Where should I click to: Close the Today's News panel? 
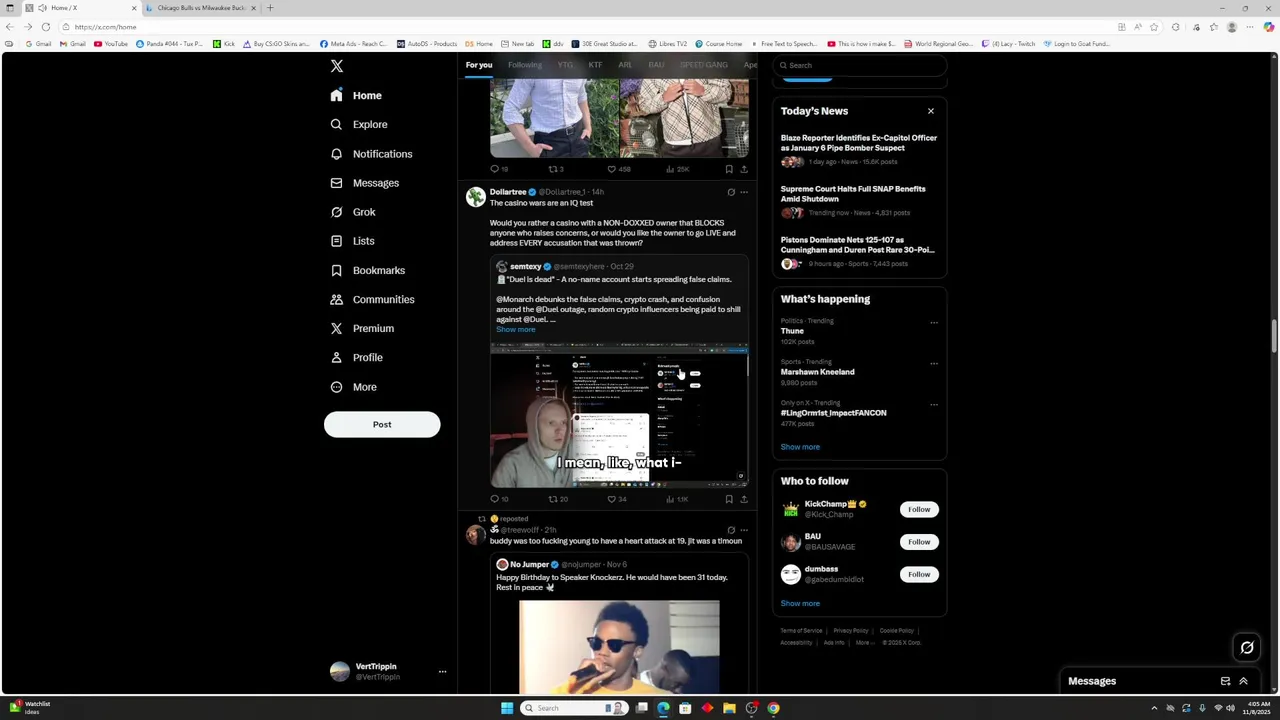(931, 111)
